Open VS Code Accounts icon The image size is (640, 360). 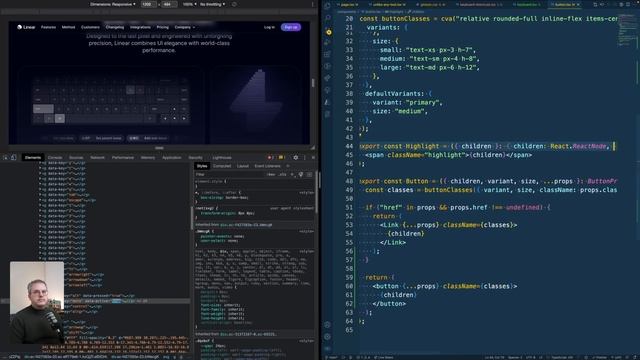(x=328, y=325)
